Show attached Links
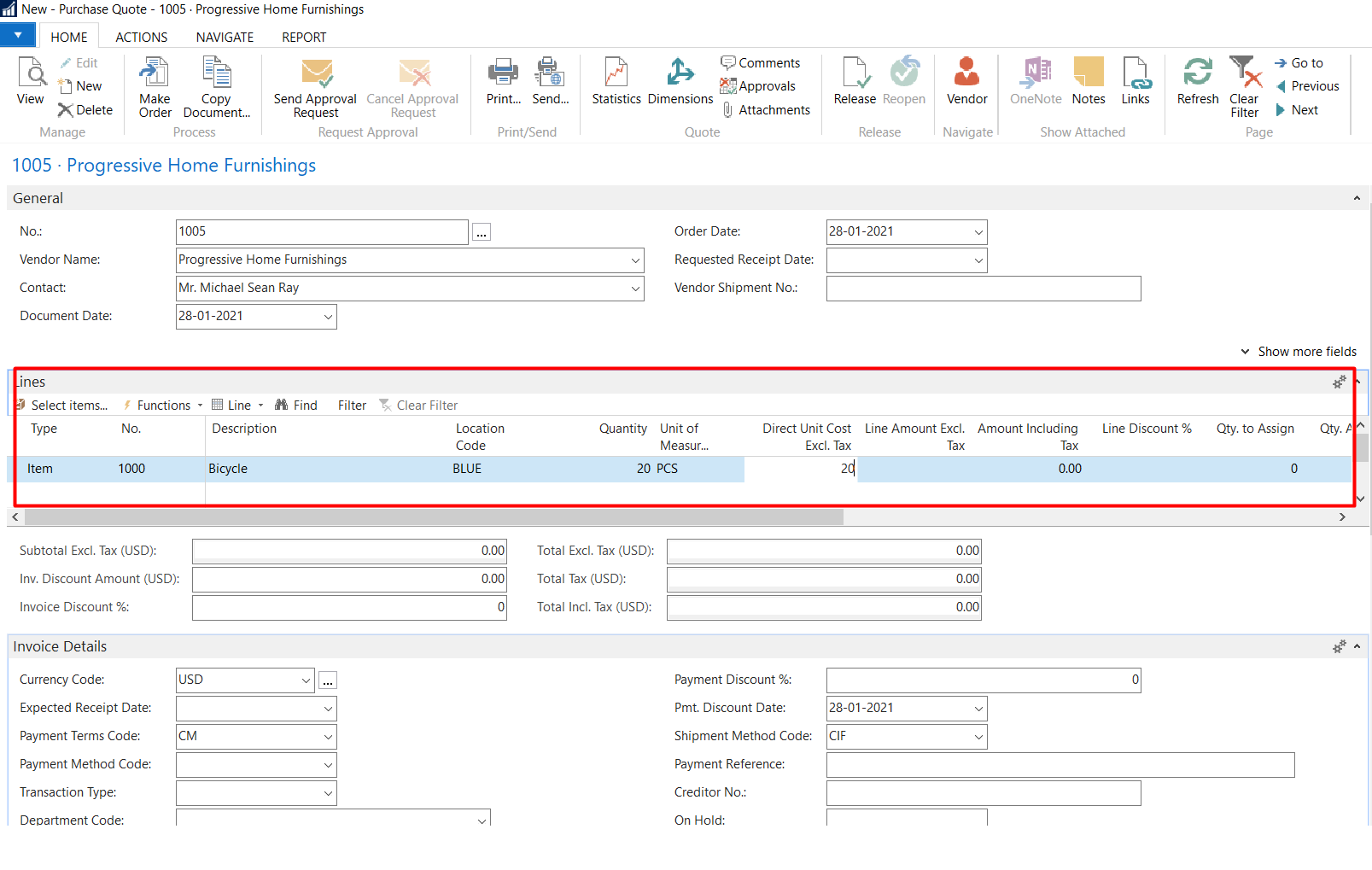This screenshot has height=870, width=1372. (1136, 81)
